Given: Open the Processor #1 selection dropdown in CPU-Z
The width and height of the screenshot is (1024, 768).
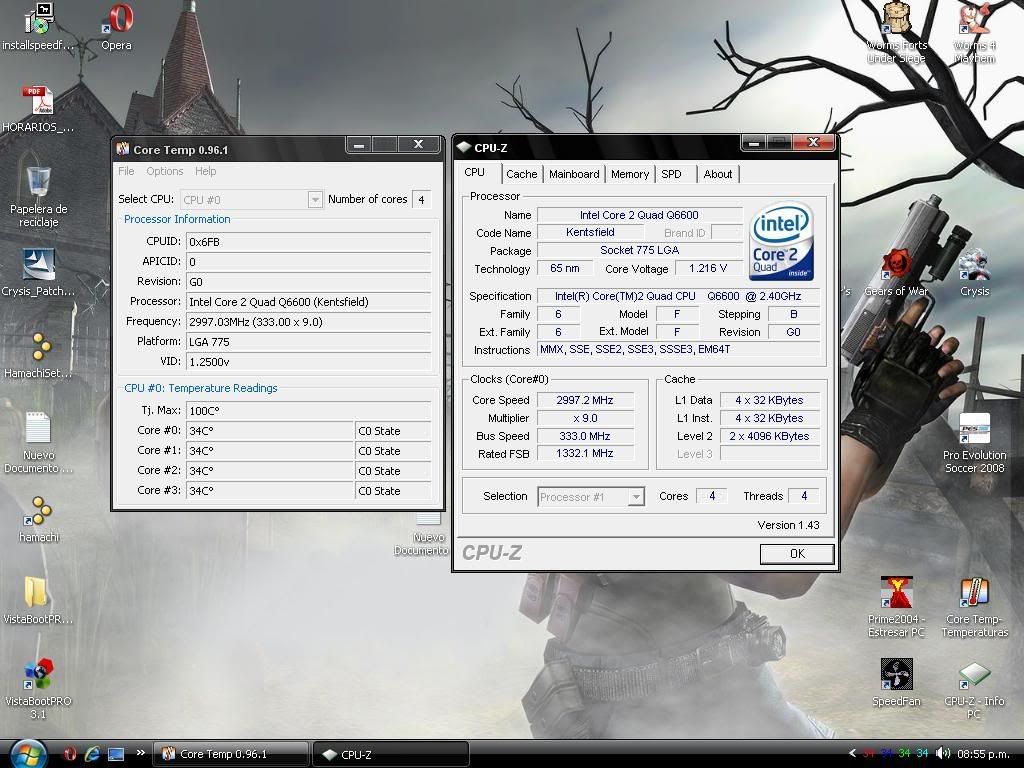Looking at the screenshot, I should pos(635,497).
